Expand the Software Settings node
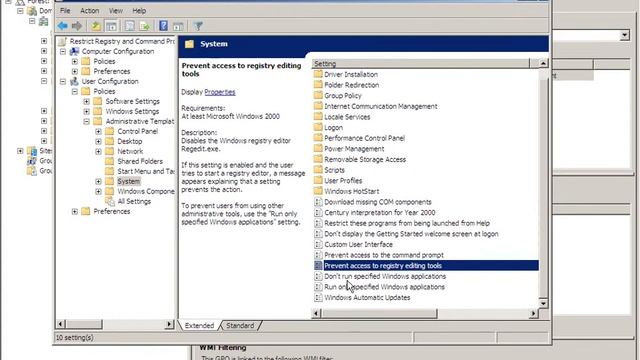 (87, 101)
